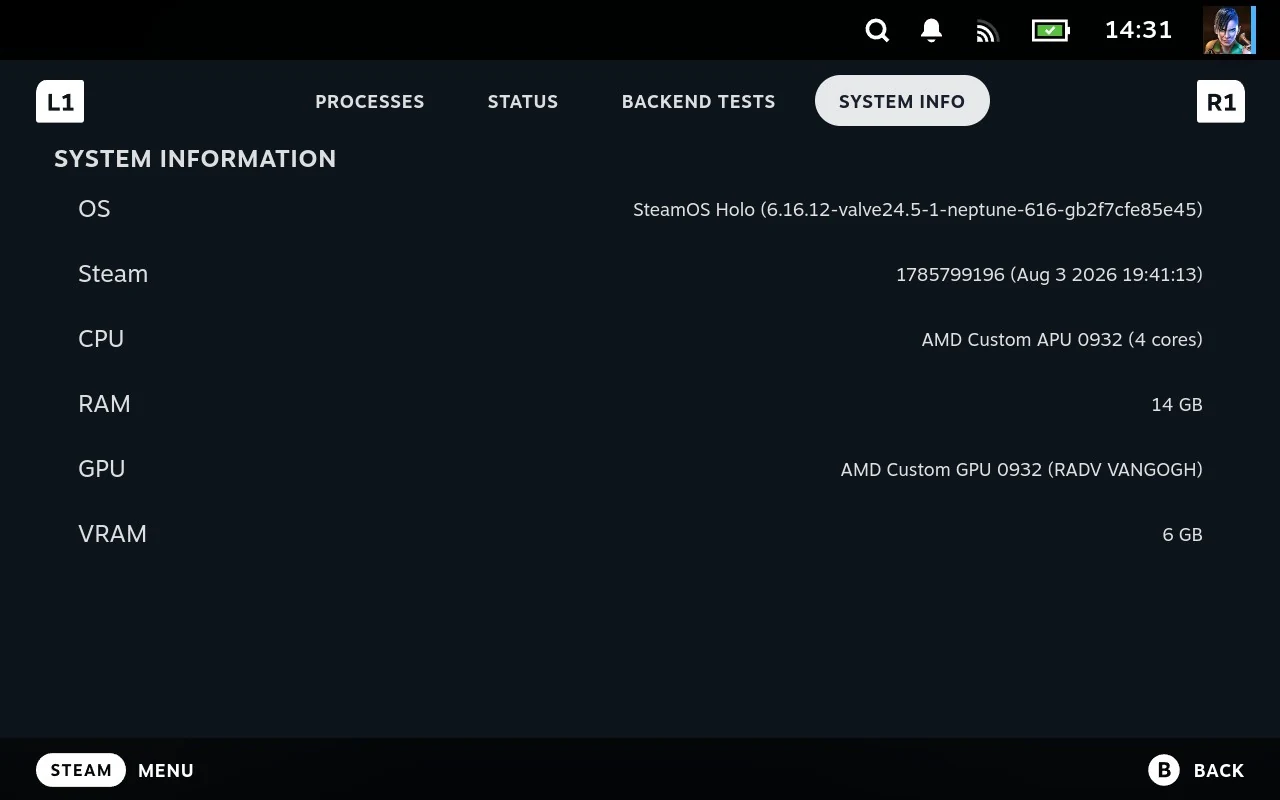Click the SteamOS Holo version string
This screenshot has width=1280, height=800.
918,210
